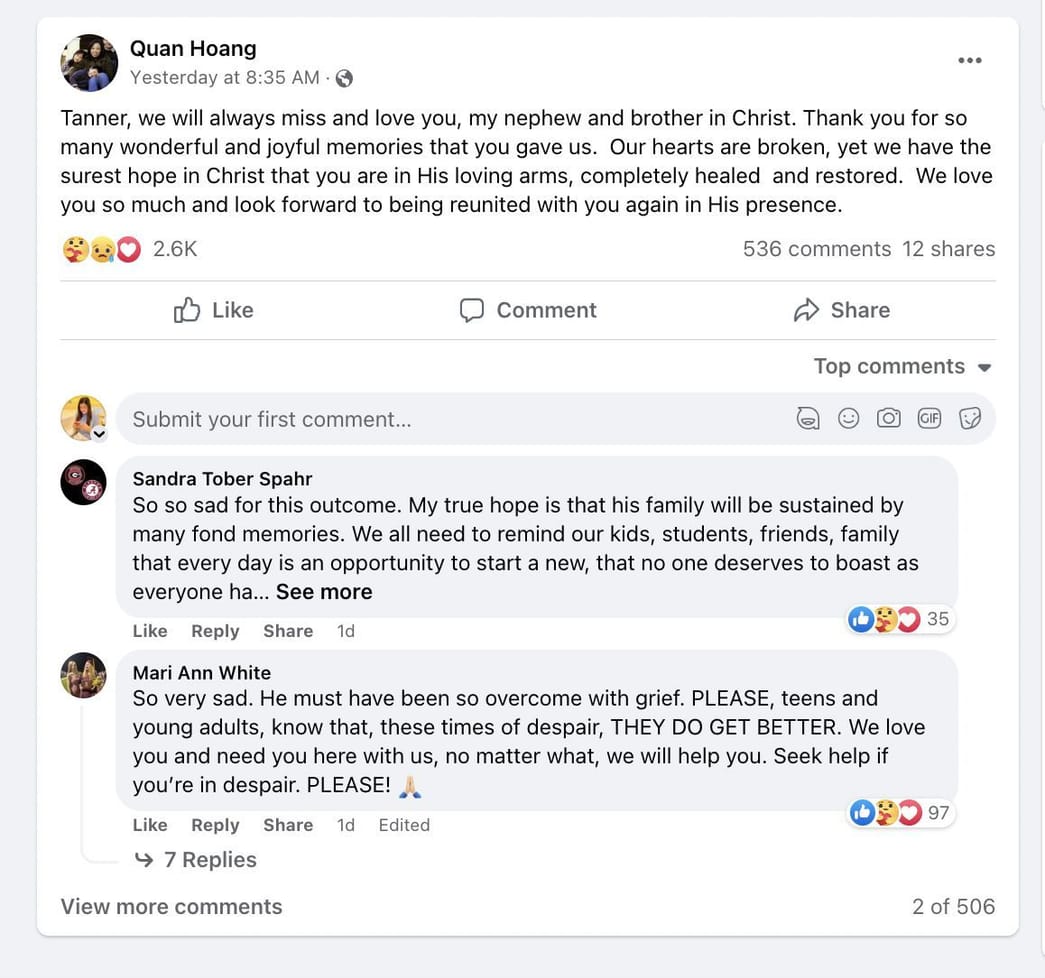This screenshot has height=978, width=1045.
Task: Like Sandra Tober Spahr's comment
Action: pos(149,630)
